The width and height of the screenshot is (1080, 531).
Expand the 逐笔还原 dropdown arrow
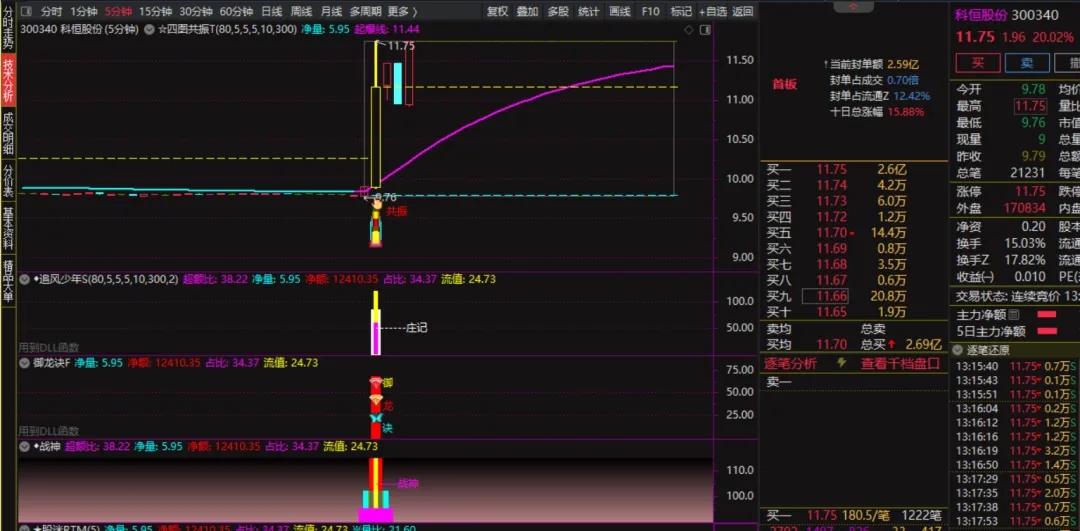coord(959,350)
